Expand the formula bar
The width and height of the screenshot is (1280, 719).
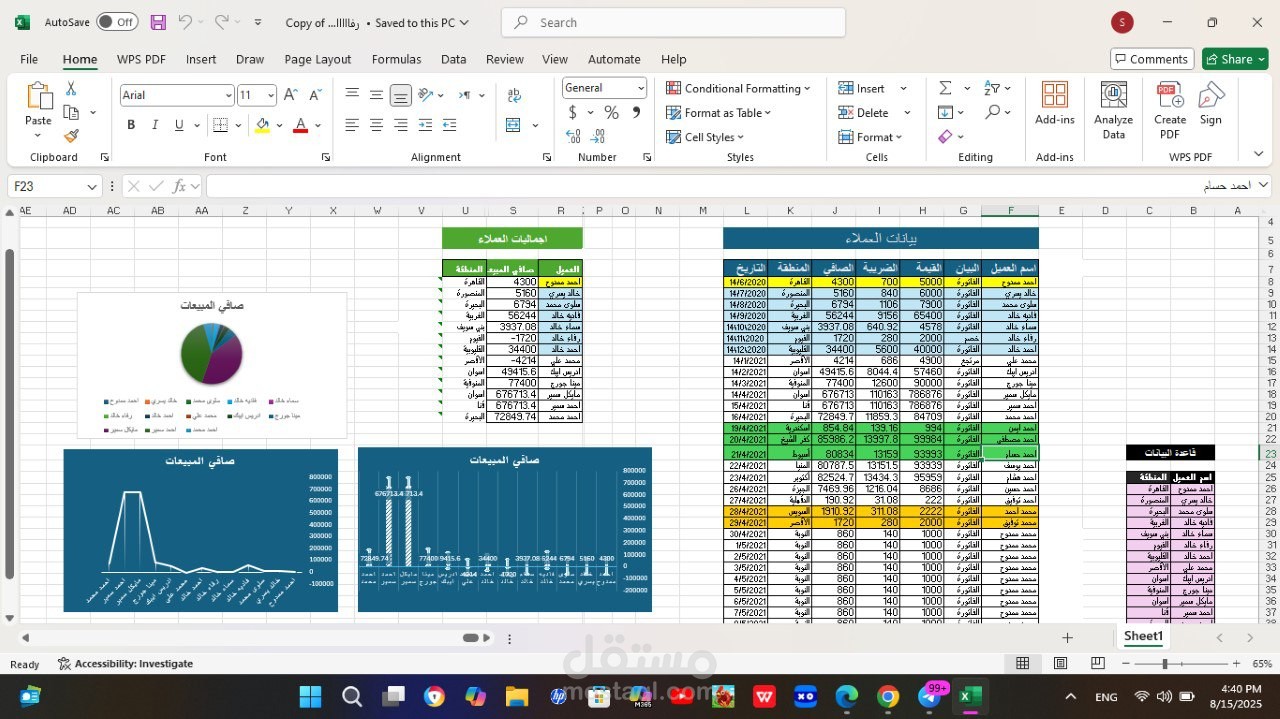tap(1262, 185)
